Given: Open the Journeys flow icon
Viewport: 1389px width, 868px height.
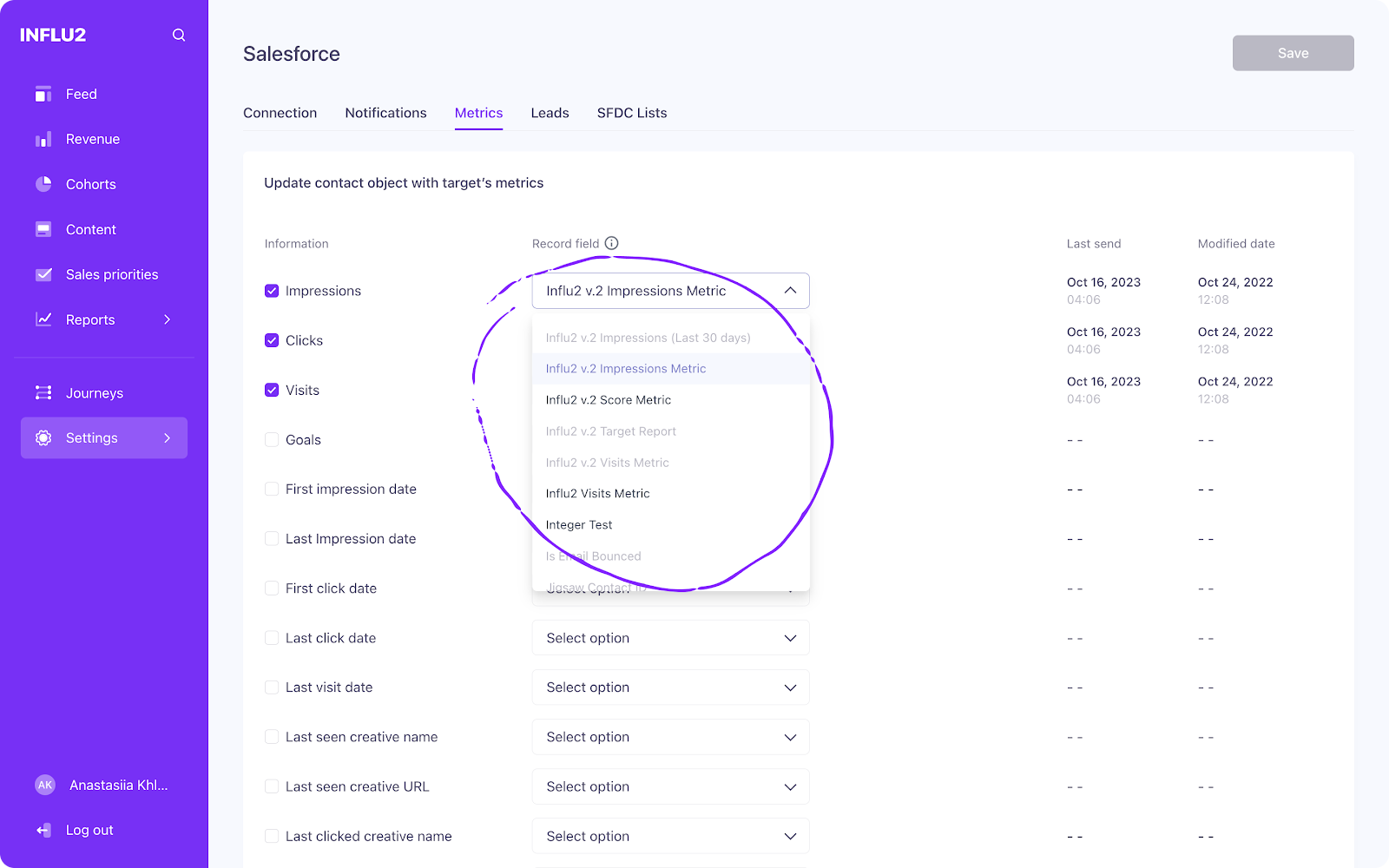Looking at the screenshot, I should coord(43,392).
